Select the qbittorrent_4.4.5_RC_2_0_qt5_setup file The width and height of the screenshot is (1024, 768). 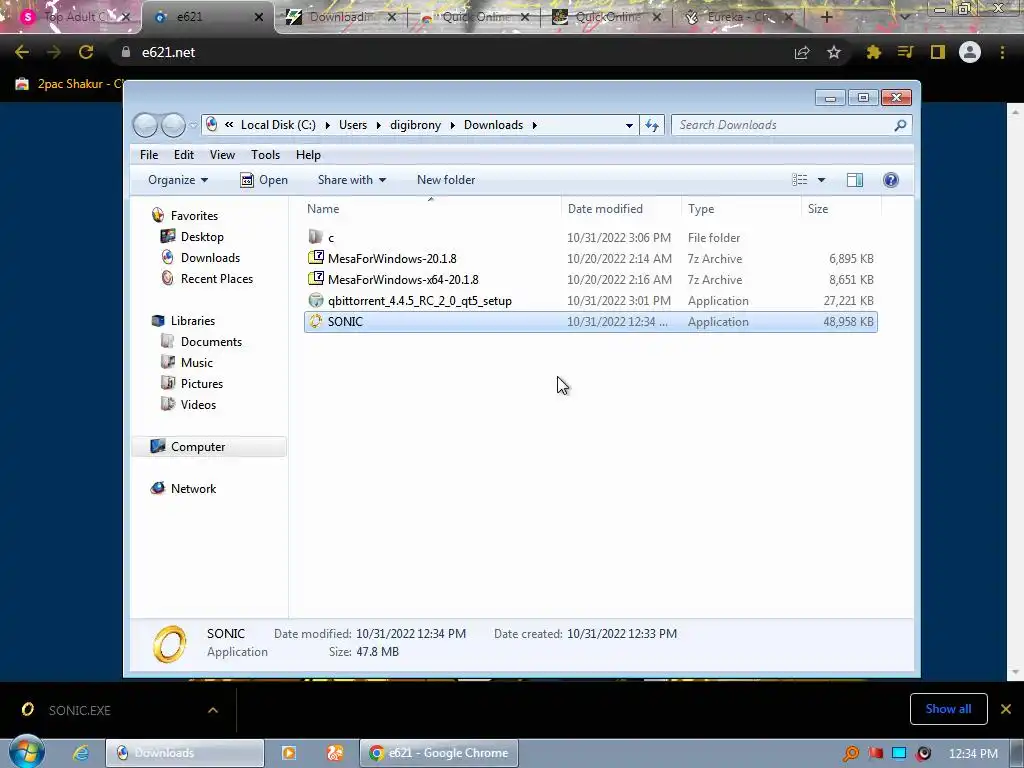click(590, 300)
